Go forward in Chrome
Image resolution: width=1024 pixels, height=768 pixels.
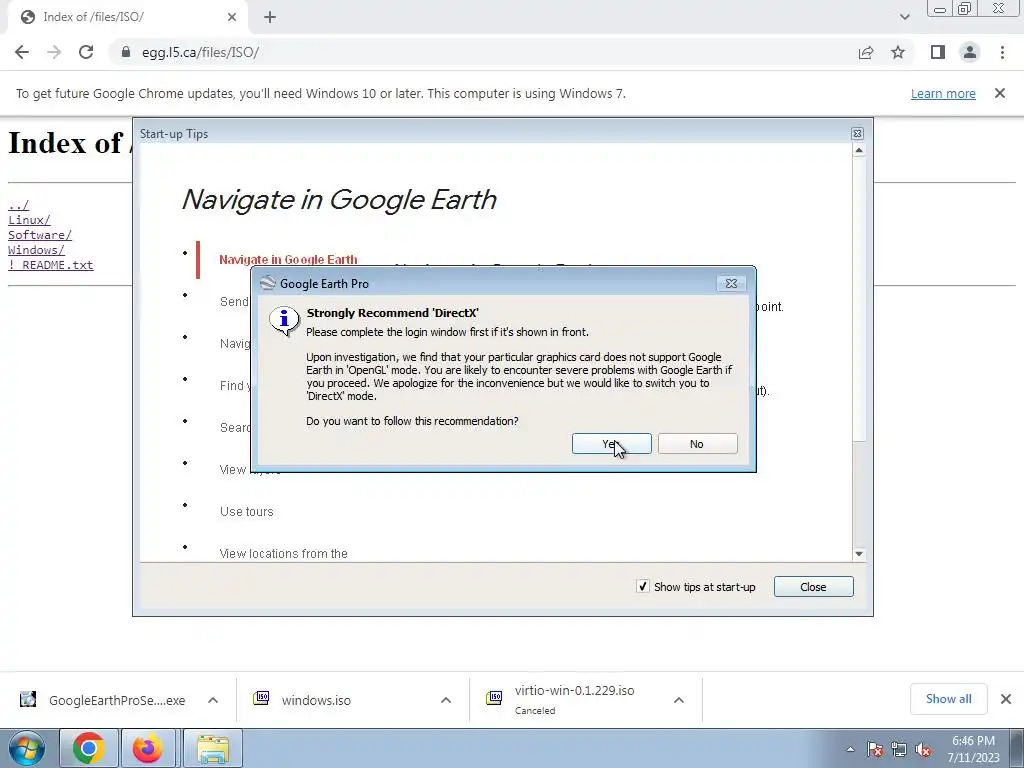(54, 52)
